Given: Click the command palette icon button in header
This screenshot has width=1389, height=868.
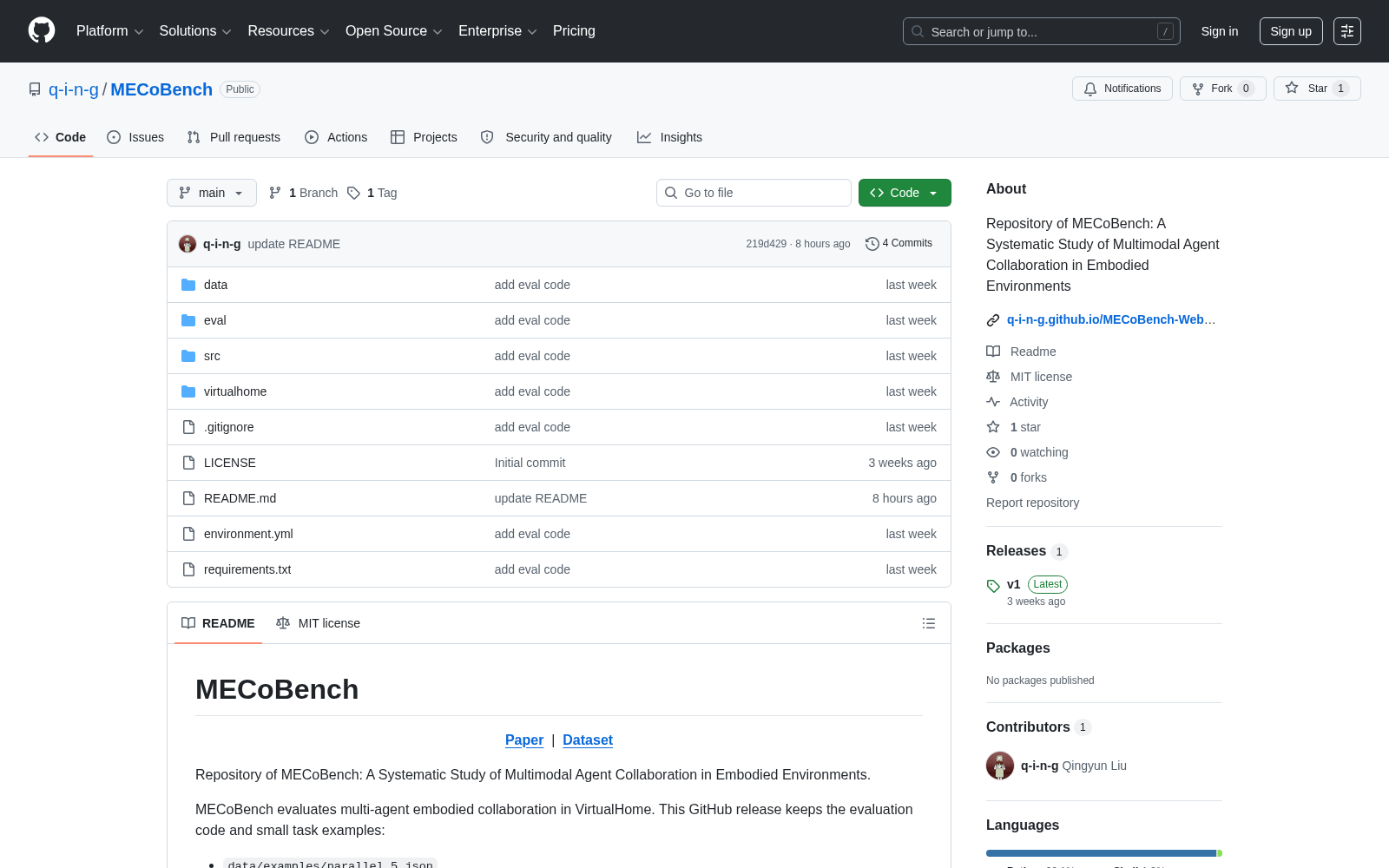Looking at the screenshot, I should coord(1347,31).
